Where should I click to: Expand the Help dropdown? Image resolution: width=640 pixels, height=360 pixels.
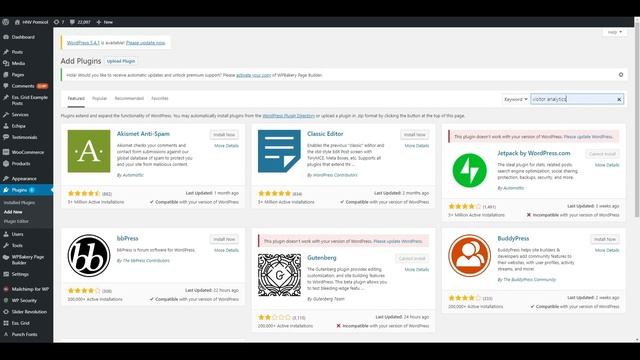[x=615, y=32]
